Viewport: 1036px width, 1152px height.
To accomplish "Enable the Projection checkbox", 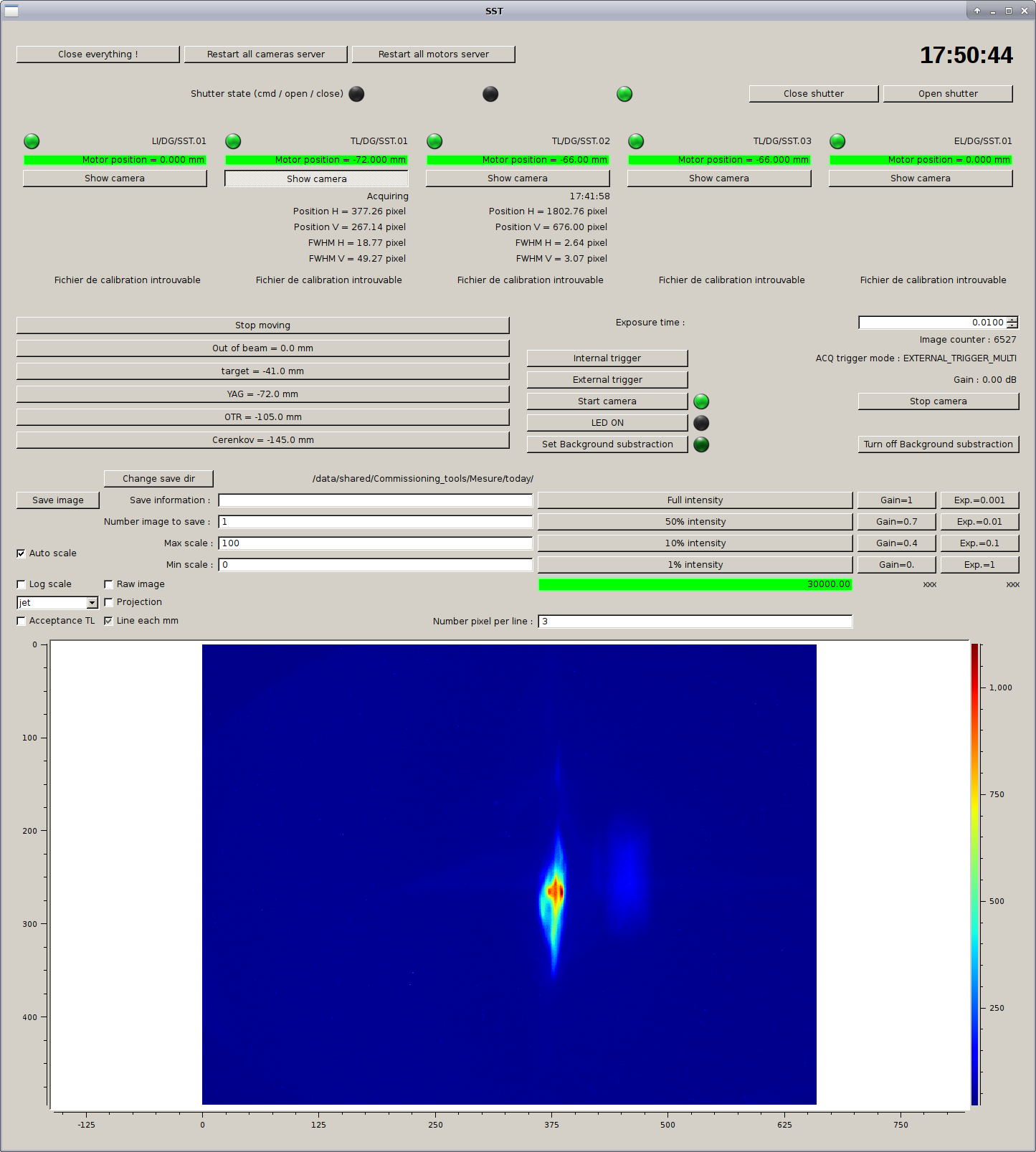I will pyautogui.click(x=109, y=602).
